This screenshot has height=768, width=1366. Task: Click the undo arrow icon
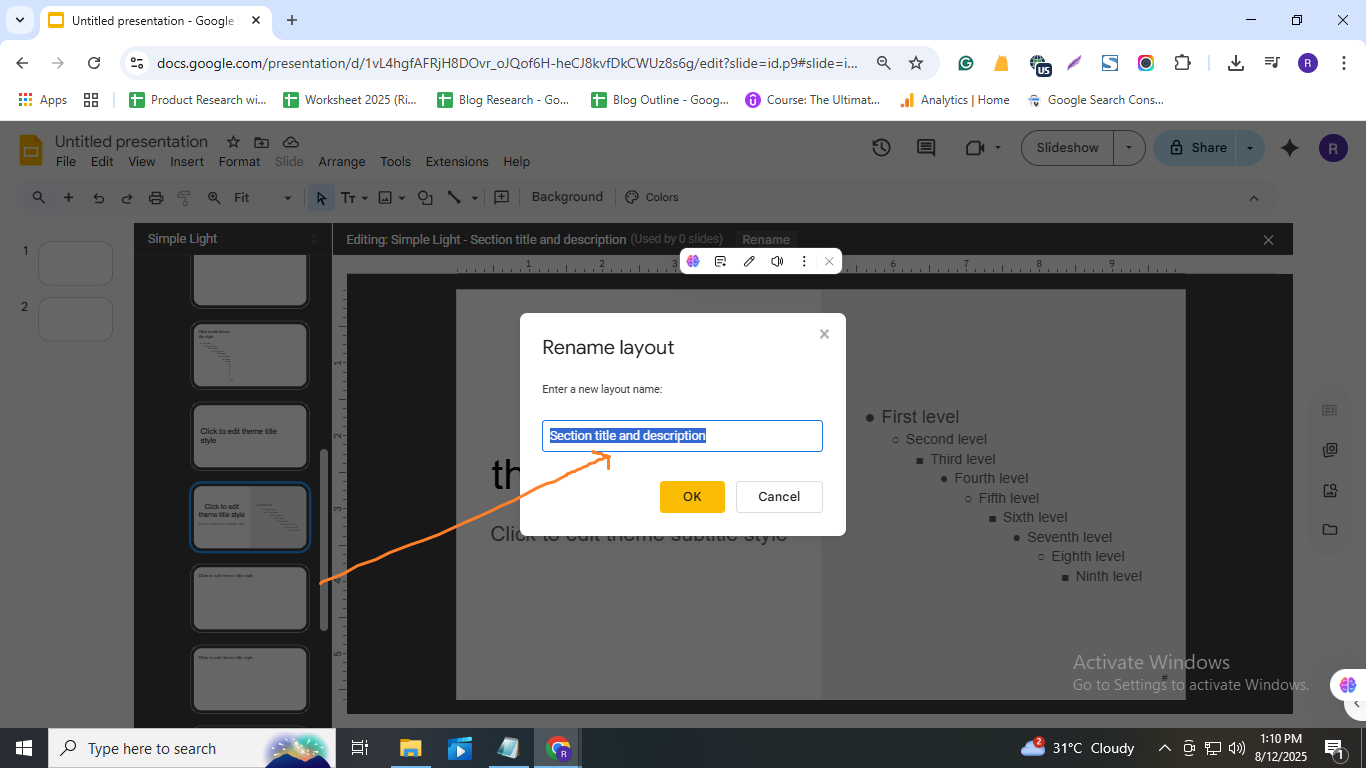click(98, 198)
